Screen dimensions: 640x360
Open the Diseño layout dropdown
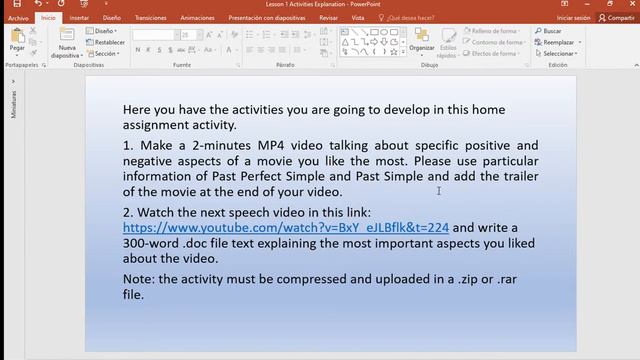click(101, 31)
